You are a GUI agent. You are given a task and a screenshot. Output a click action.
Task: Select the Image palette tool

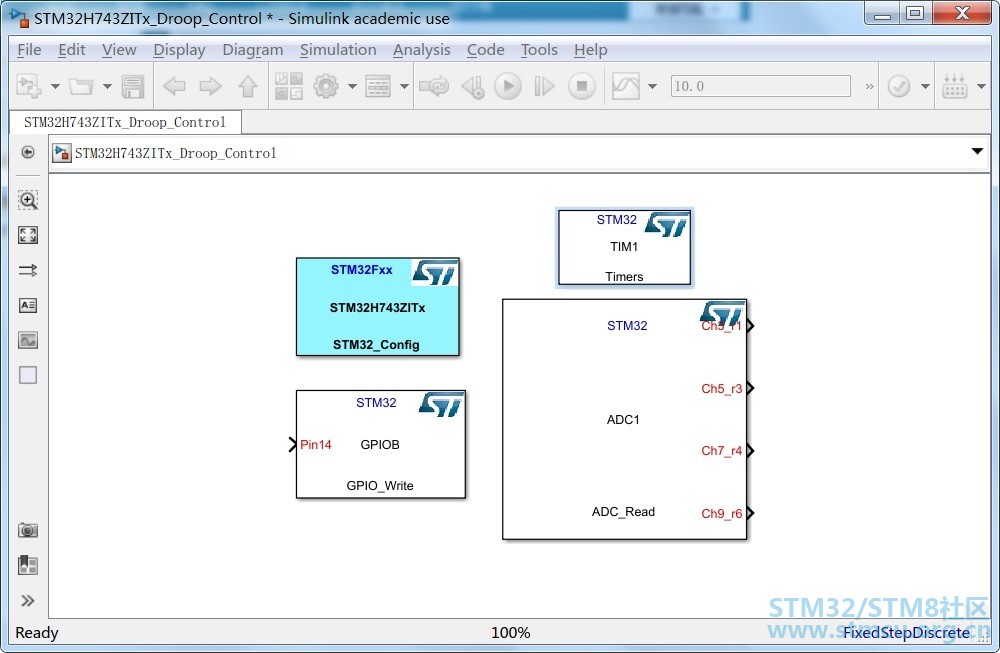point(27,341)
